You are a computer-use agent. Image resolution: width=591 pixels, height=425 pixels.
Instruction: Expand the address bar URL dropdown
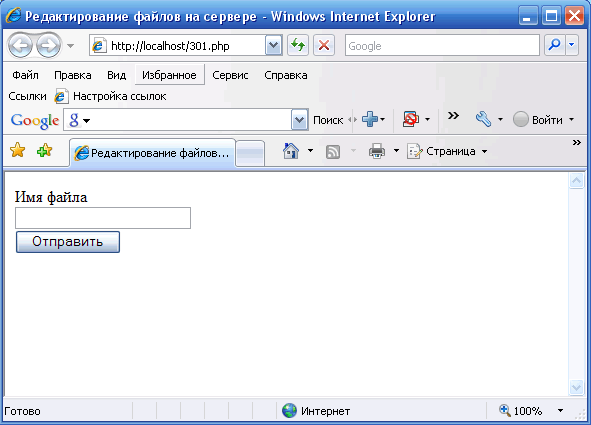pyautogui.click(x=273, y=46)
